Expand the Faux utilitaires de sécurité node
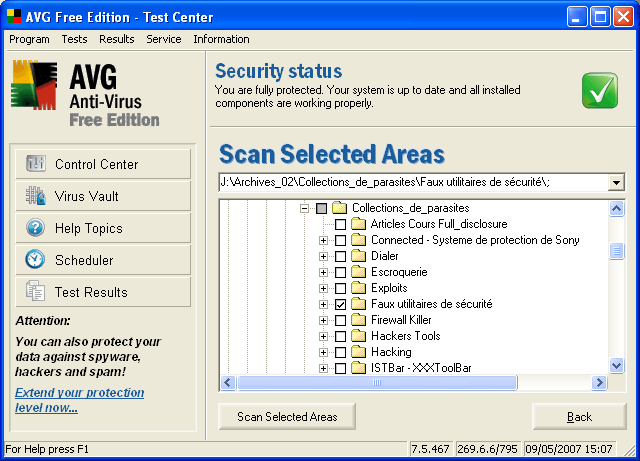This screenshot has height=461, width=640. point(323,304)
